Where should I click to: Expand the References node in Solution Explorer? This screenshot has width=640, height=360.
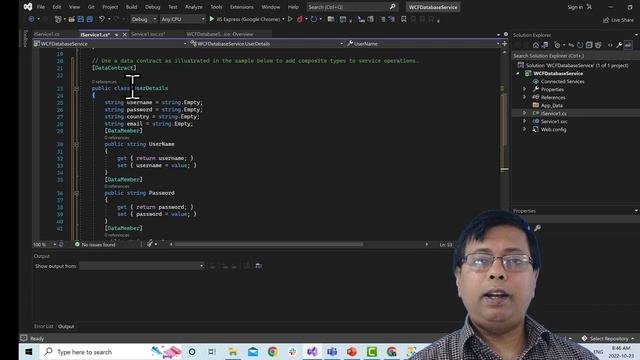[x=525, y=97]
